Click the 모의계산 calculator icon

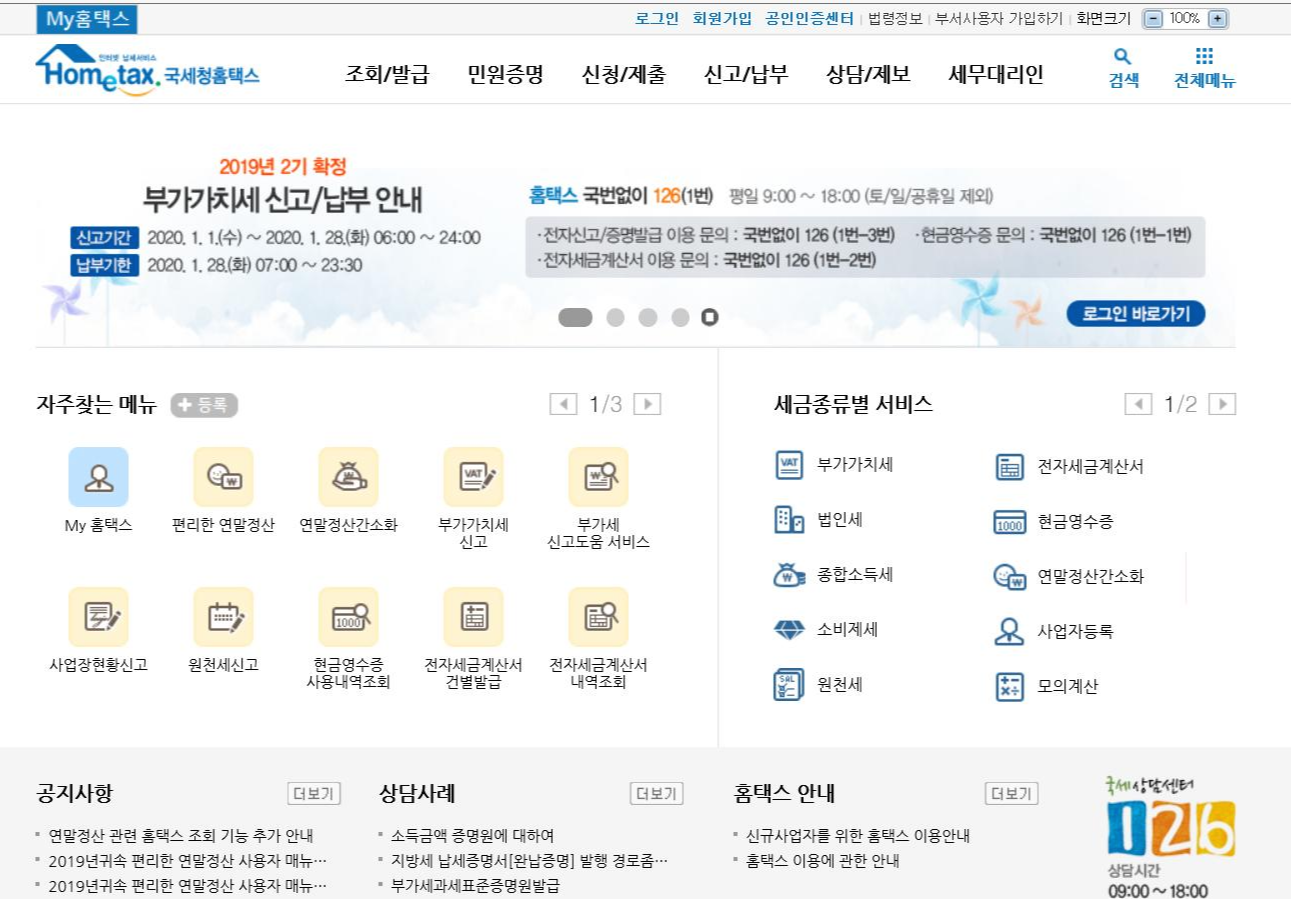click(1009, 686)
